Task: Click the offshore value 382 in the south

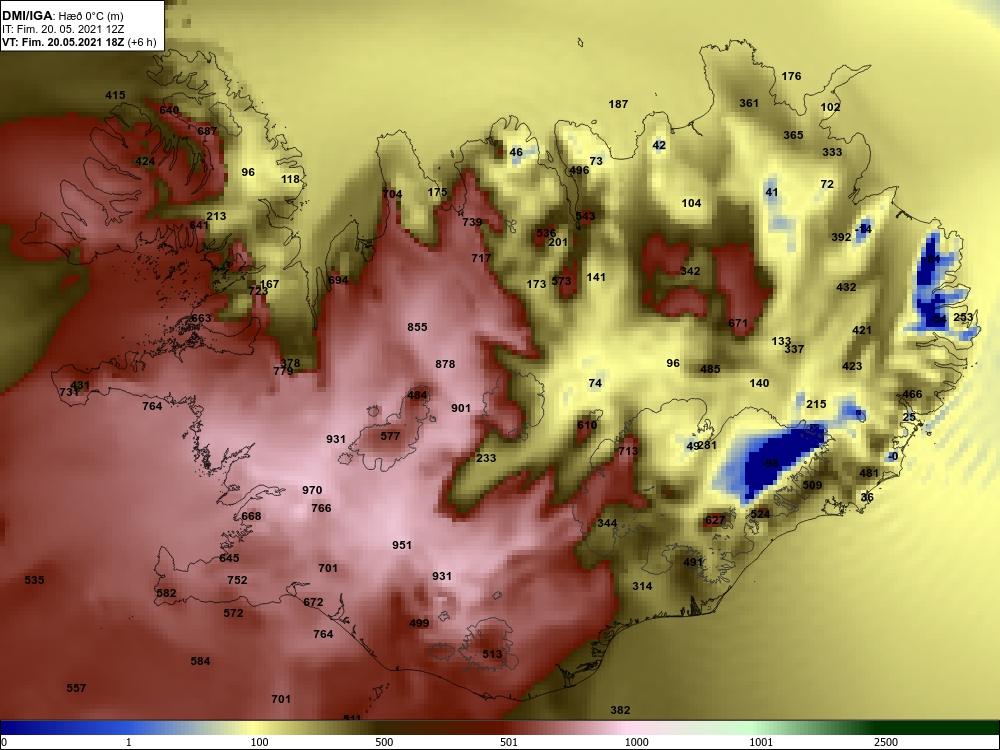Action: (620, 710)
